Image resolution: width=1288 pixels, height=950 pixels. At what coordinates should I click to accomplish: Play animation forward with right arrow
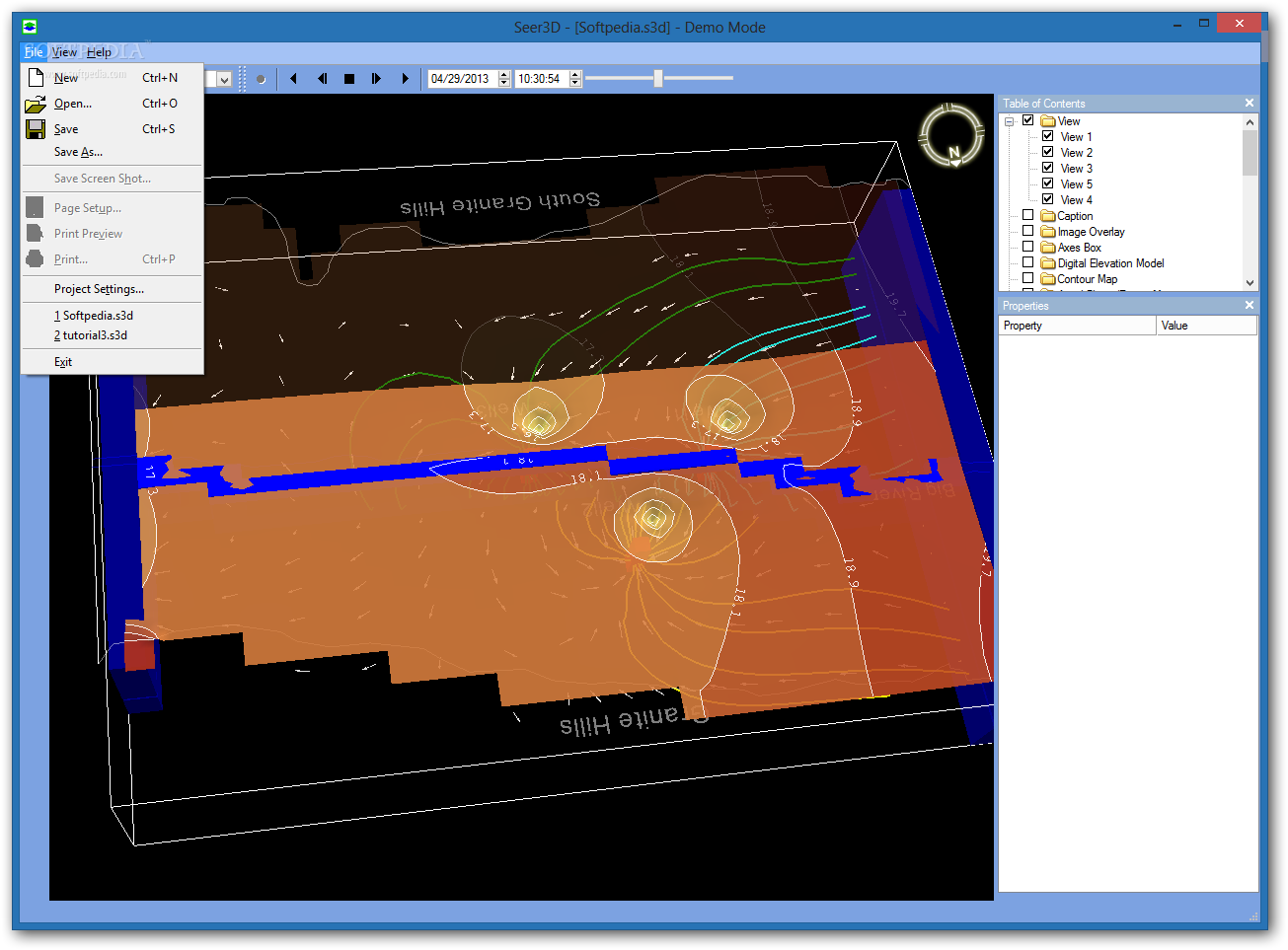pos(405,79)
